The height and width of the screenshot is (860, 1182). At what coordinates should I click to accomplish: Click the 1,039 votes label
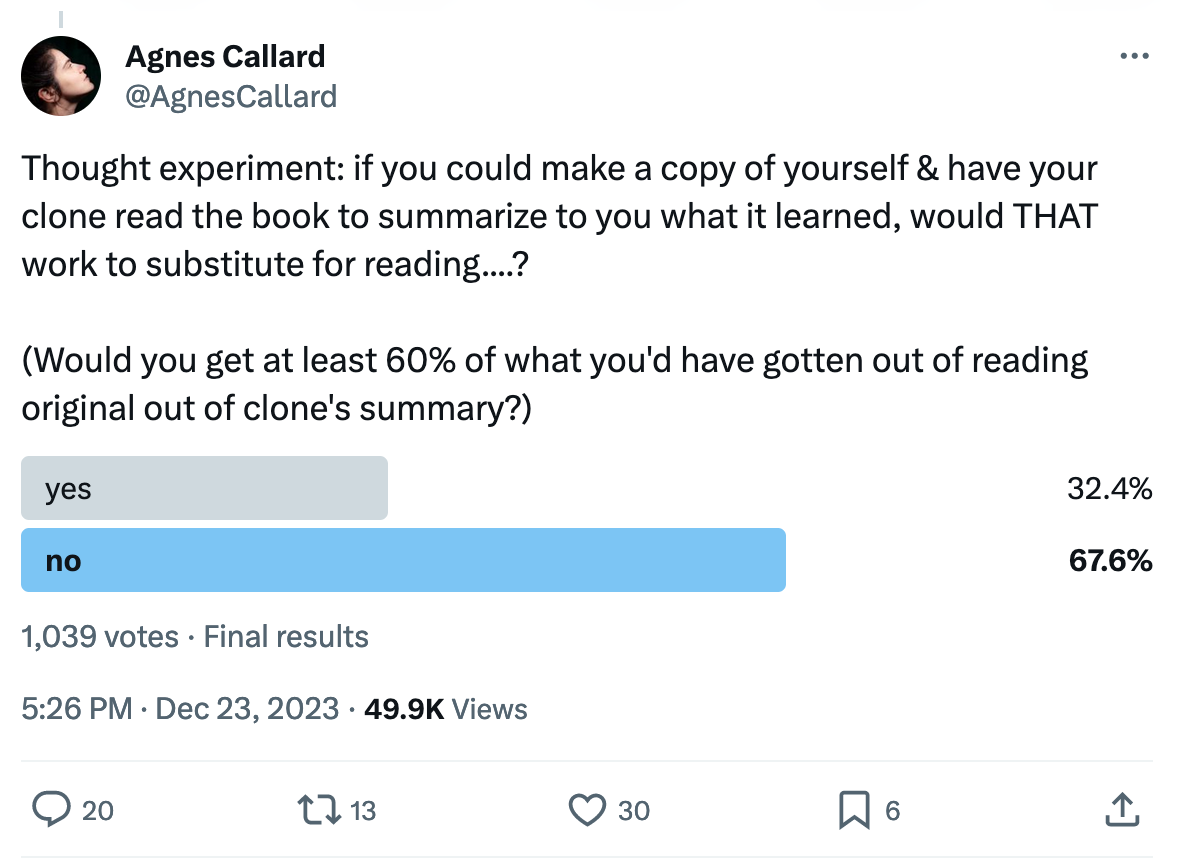click(x=98, y=636)
